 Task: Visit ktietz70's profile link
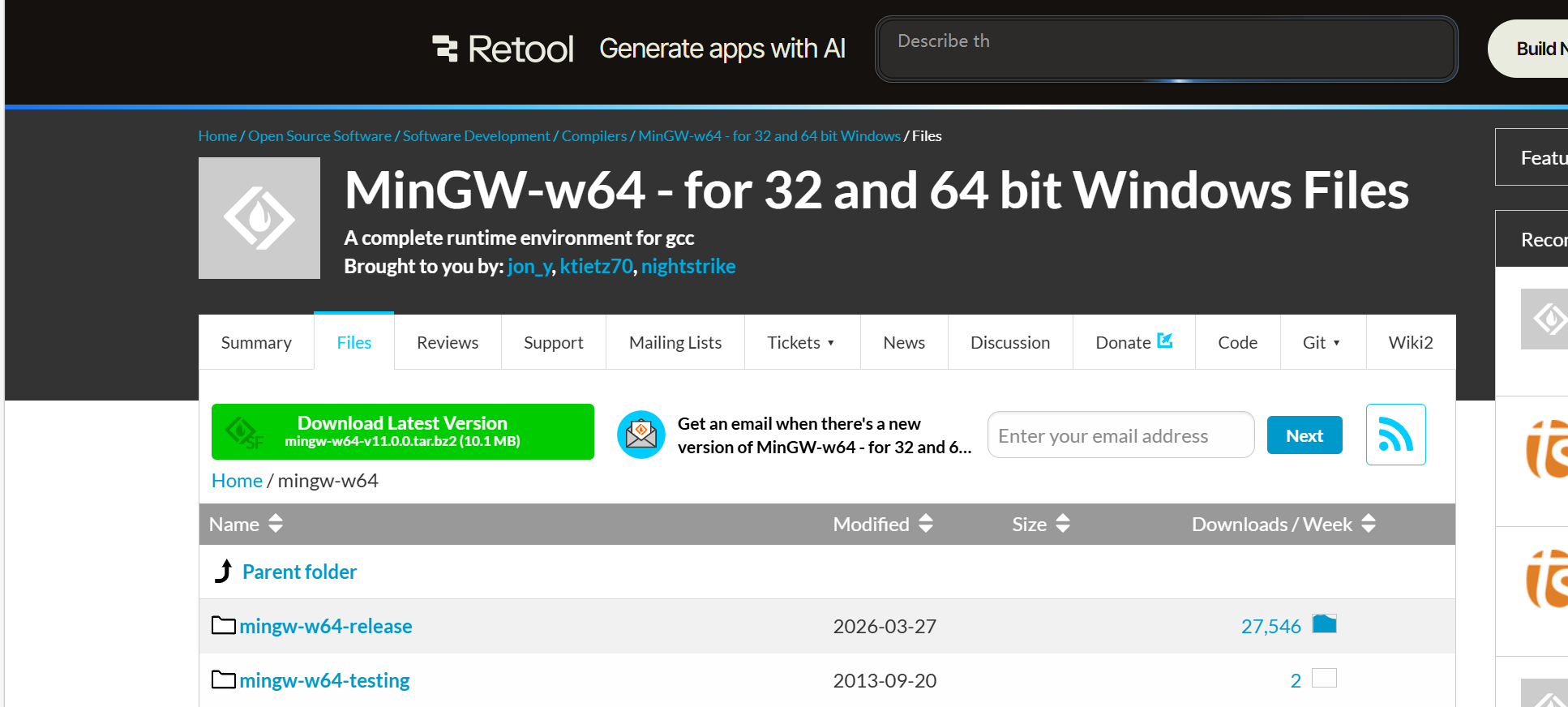tap(596, 266)
